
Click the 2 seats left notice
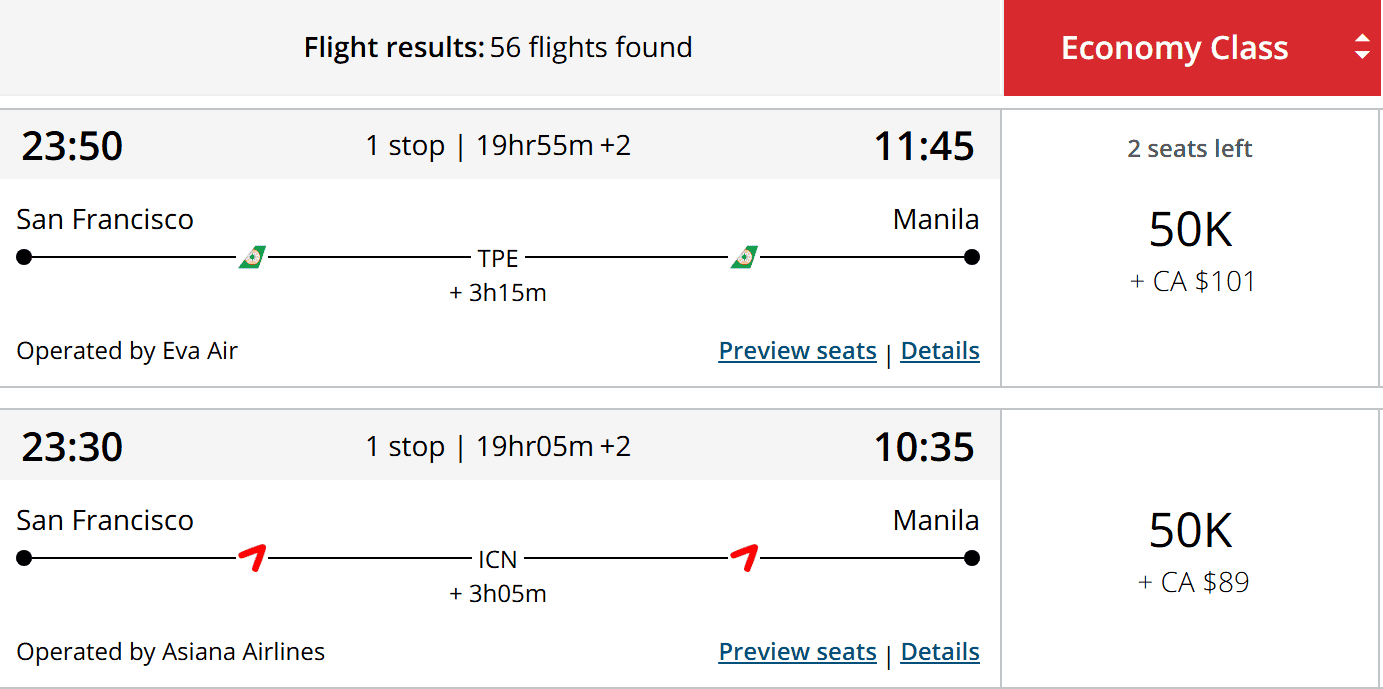pos(1189,148)
